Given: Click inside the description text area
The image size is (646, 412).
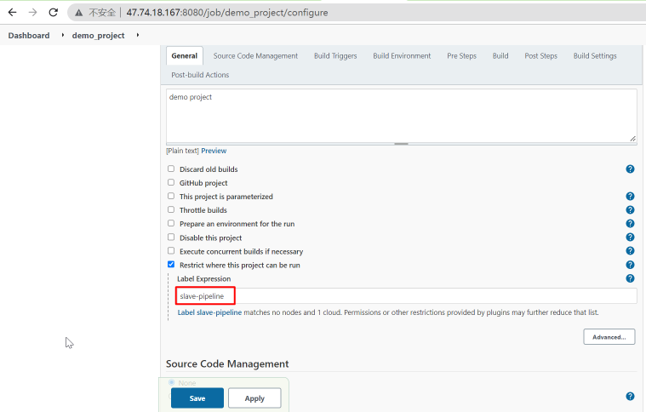Looking at the screenshot, I should click(x=402, y=116).
